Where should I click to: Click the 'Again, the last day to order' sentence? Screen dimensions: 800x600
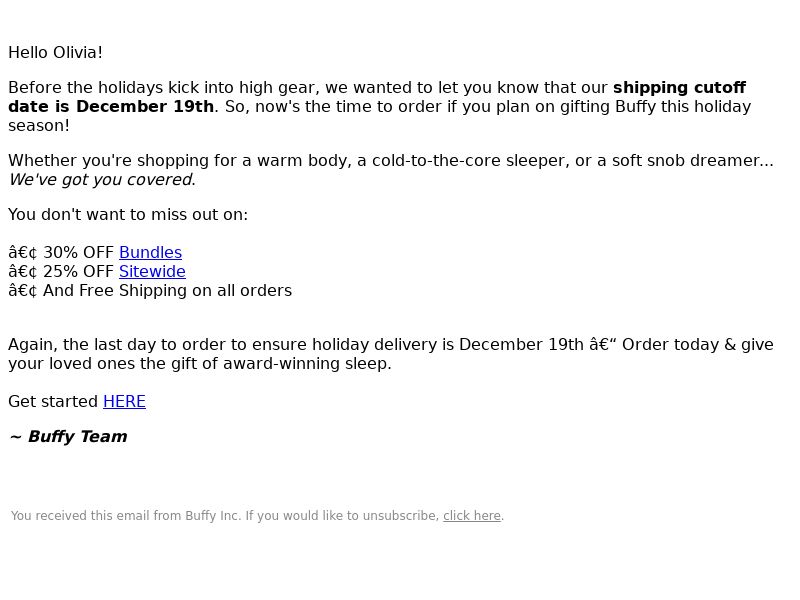click(x=391, y=354)
